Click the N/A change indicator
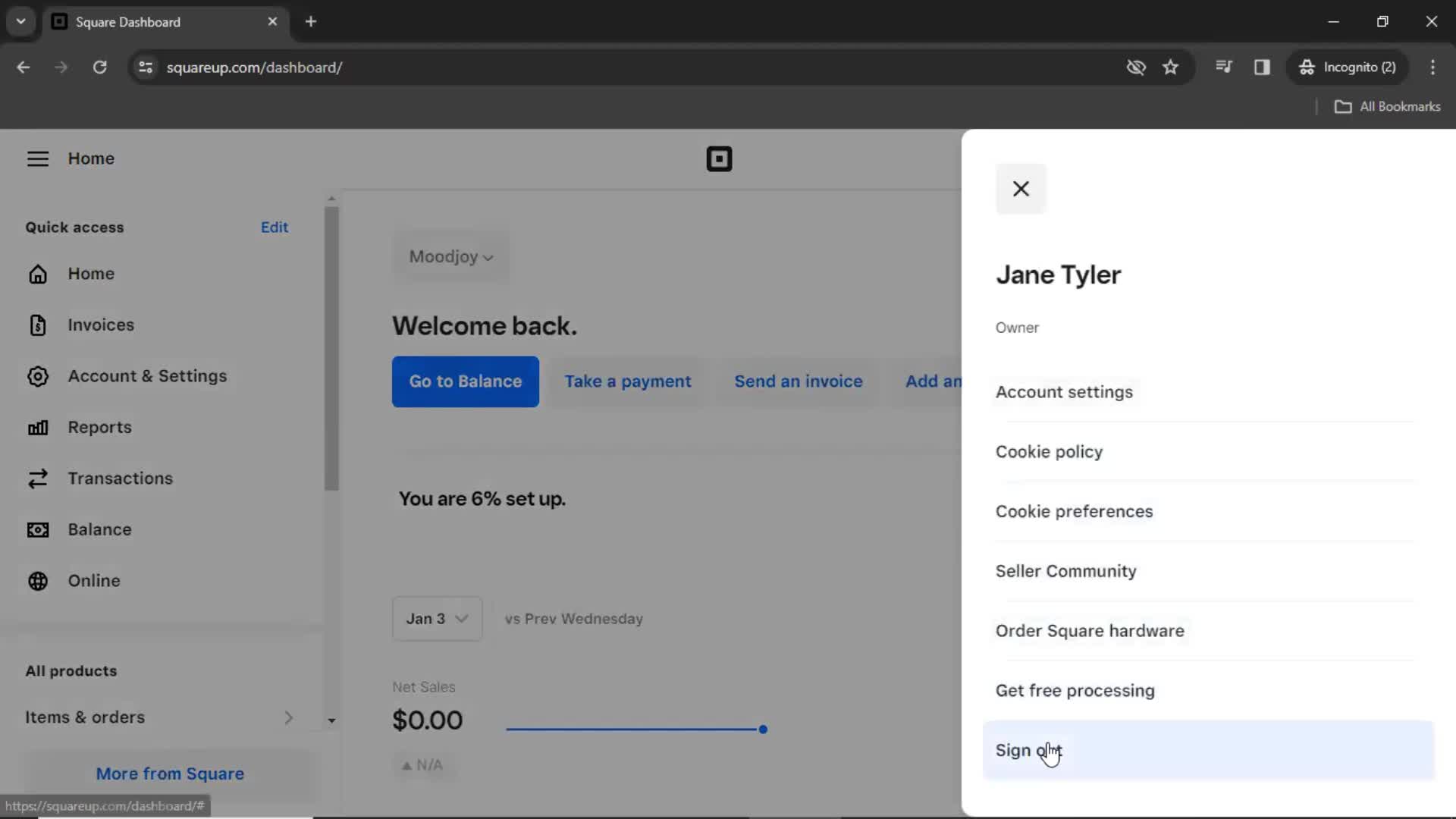1456x819 pixels. 422,765
